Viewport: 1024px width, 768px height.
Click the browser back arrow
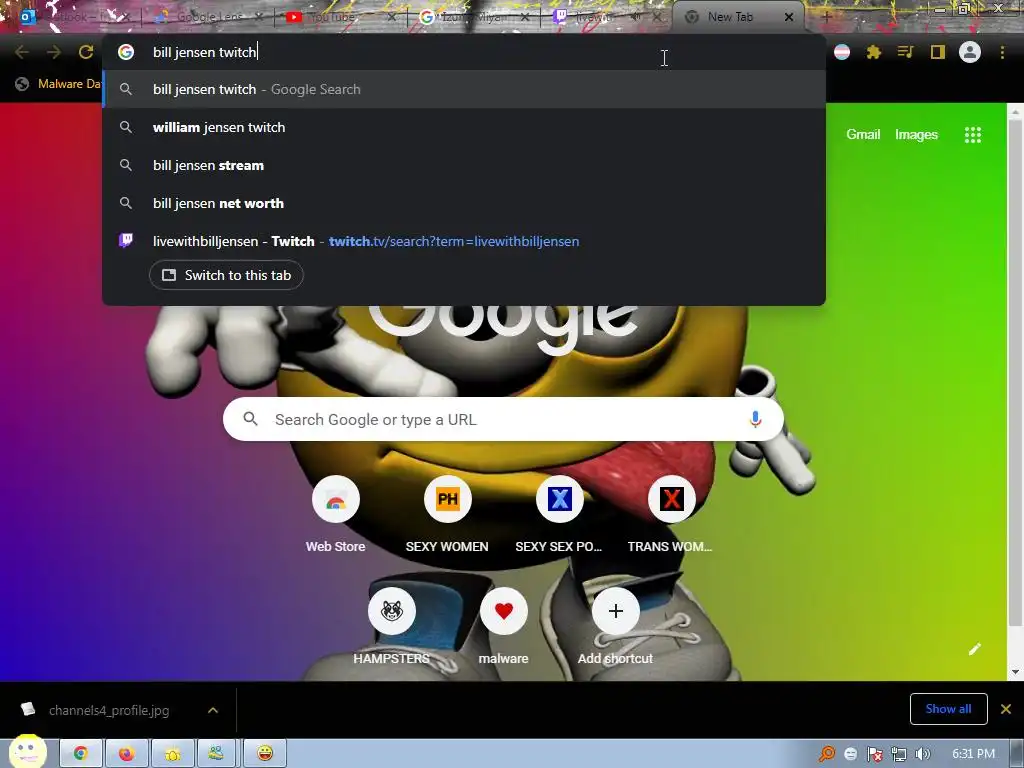(22, 52)
